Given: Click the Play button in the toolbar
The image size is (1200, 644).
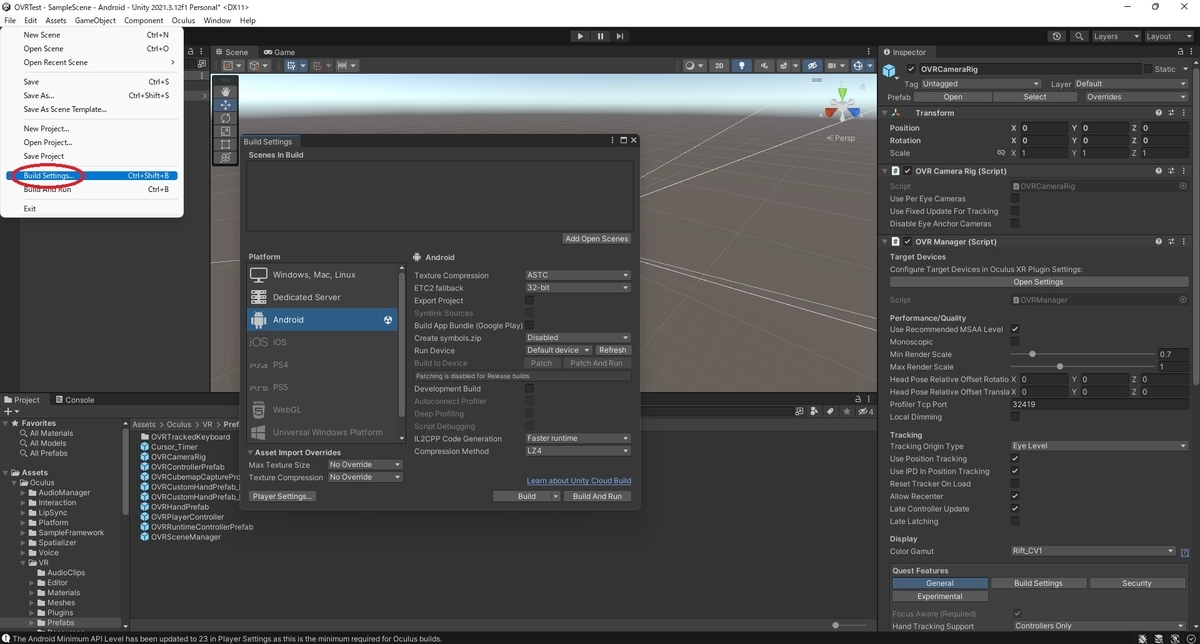Looking at the screenshot, I should [580, 36].
